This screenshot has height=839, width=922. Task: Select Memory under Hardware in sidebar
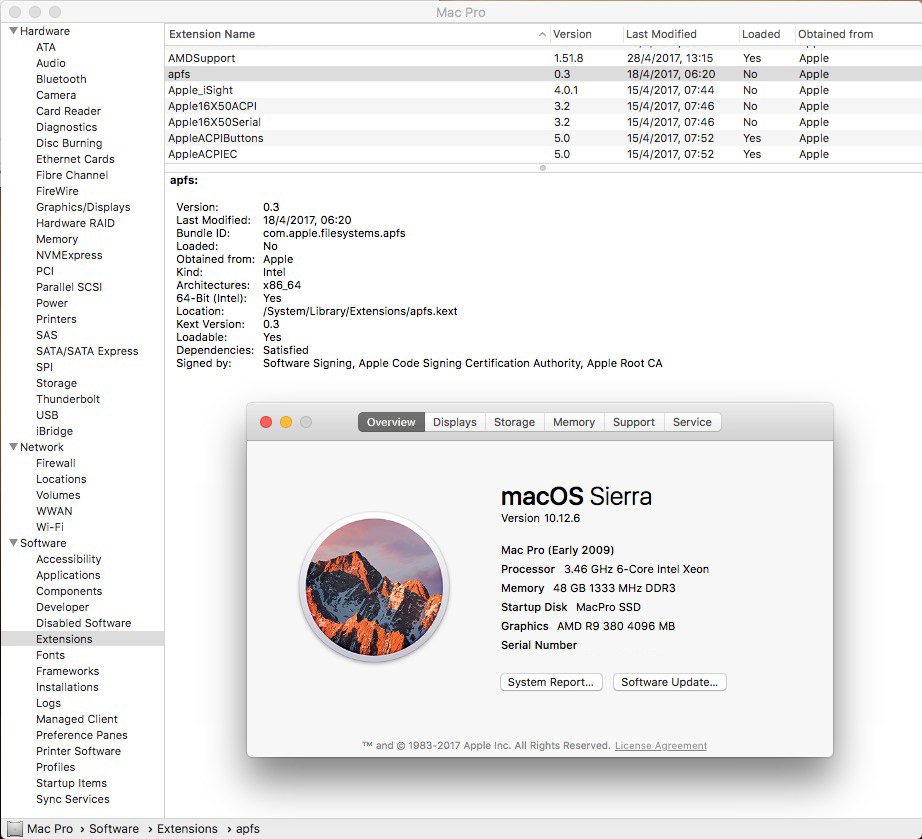[x=57, y=239]
